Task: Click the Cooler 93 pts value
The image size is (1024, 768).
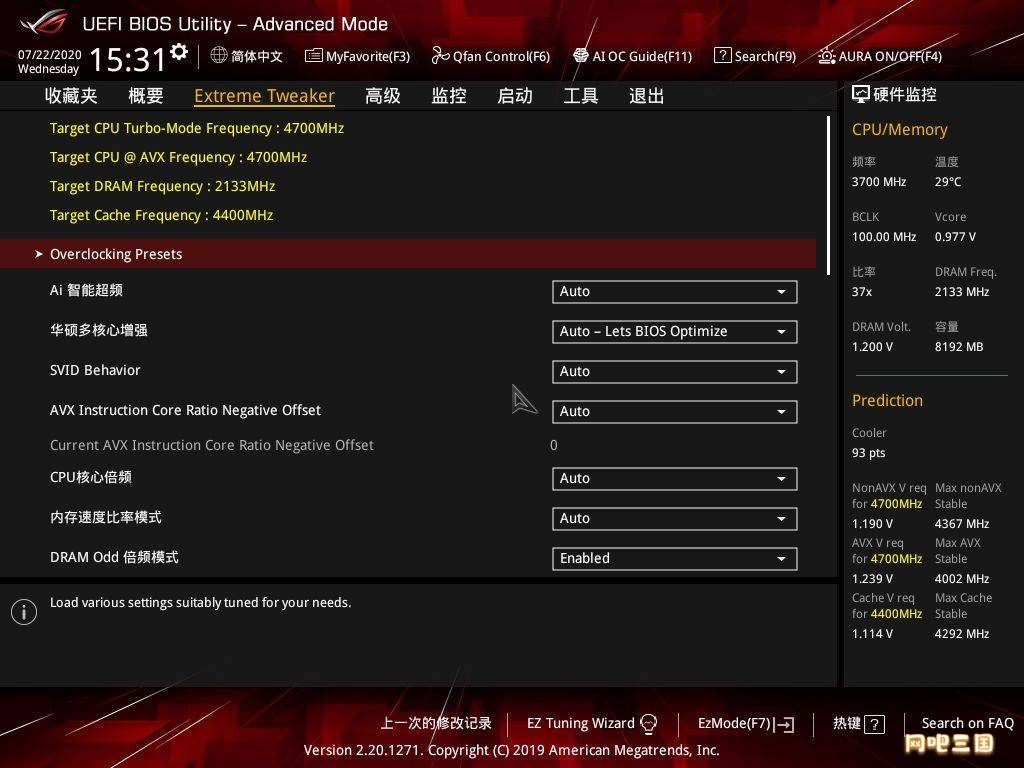Action: tap(869, 453)
